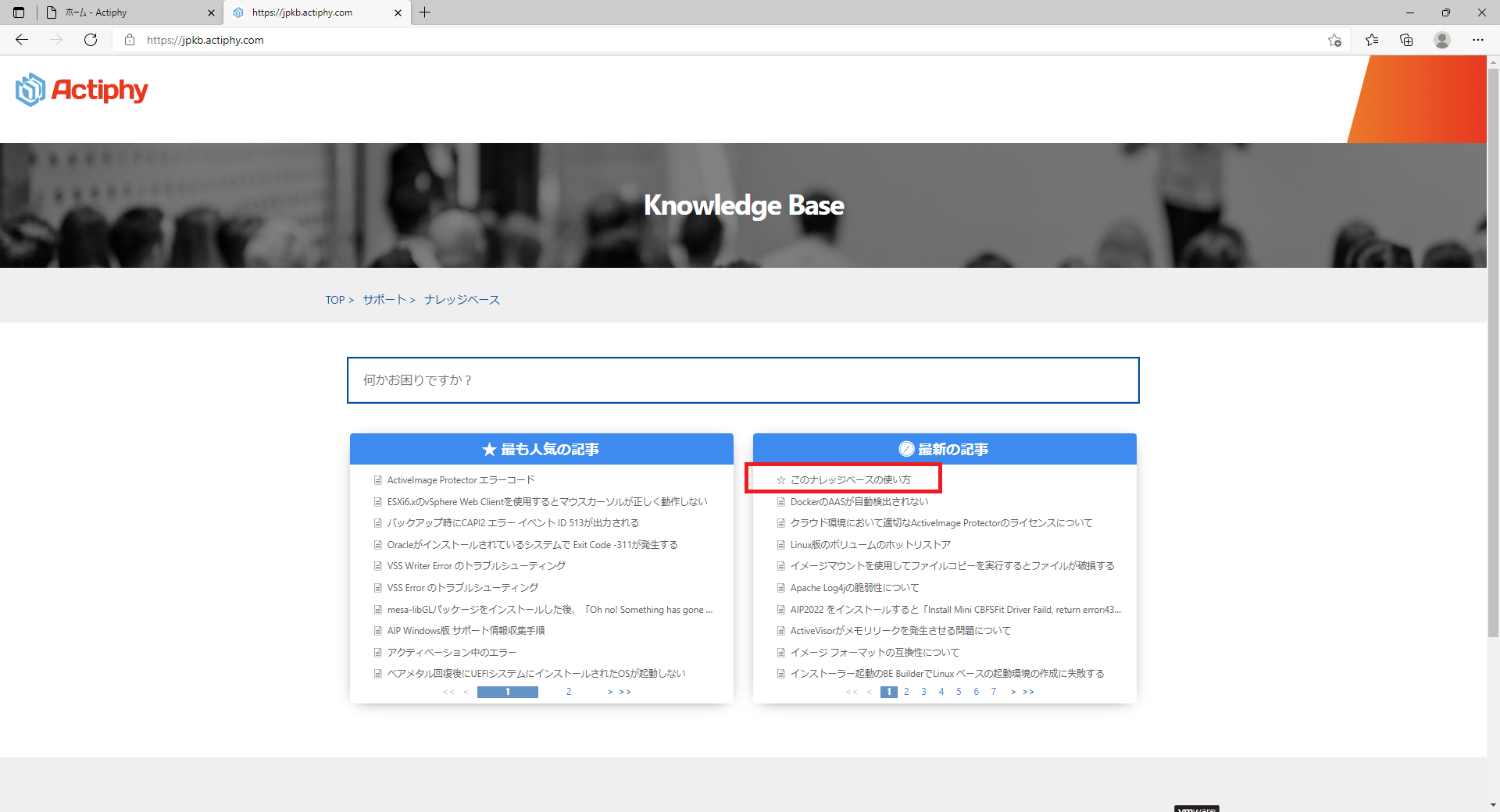
Task: Go to page 4 of latest articles
Action: [941, 692]
